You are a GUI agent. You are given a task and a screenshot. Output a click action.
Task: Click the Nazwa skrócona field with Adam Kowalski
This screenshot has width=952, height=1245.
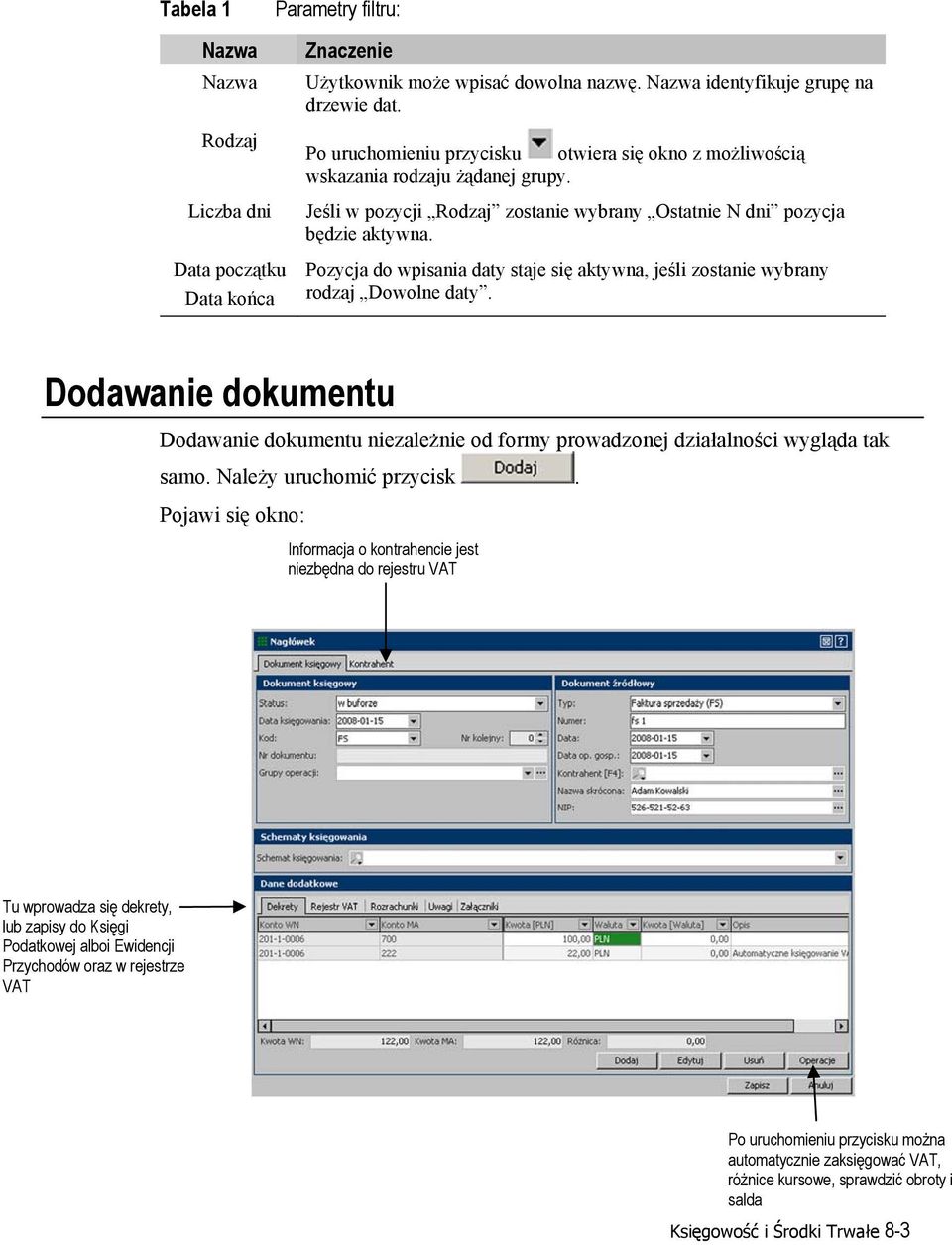(x=730, y=791)
